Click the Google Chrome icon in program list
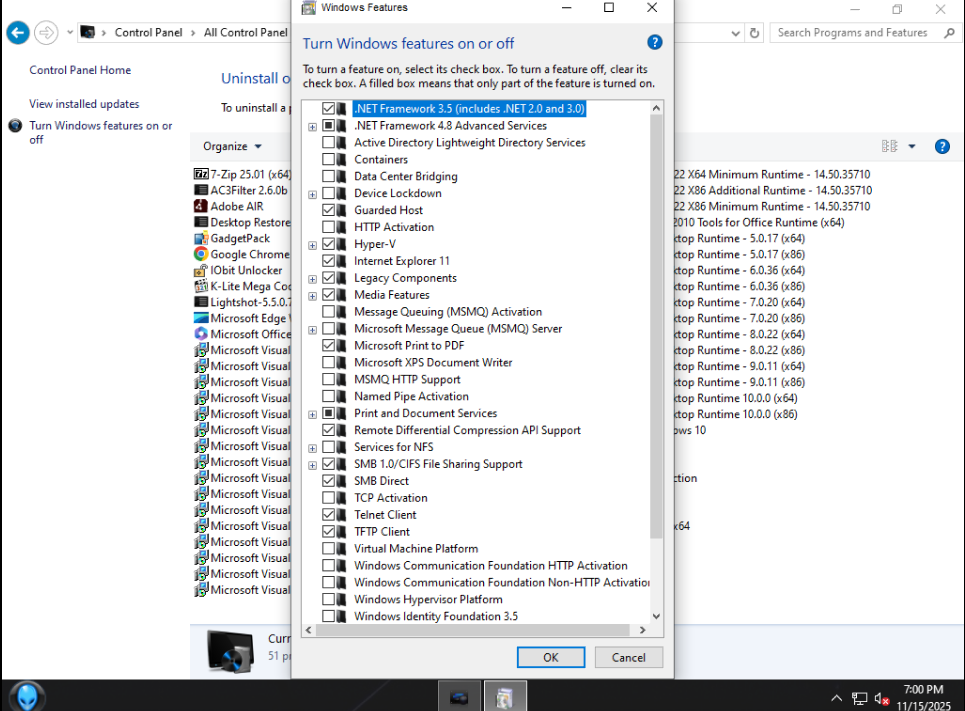965x711 pixels. 201,254
